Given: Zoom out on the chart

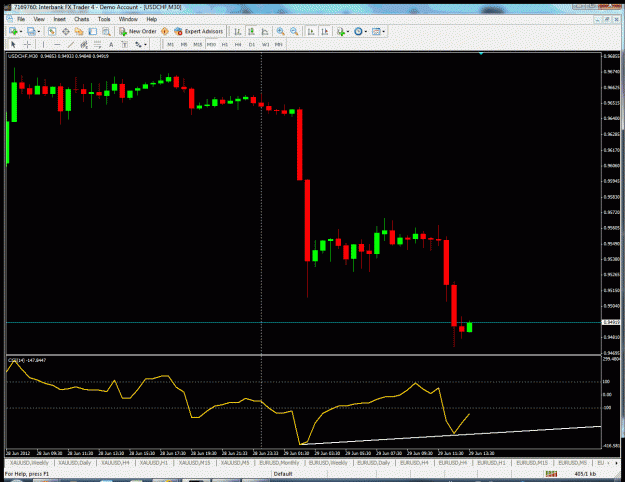Looking at the screenshot, I should coord(294,31).
